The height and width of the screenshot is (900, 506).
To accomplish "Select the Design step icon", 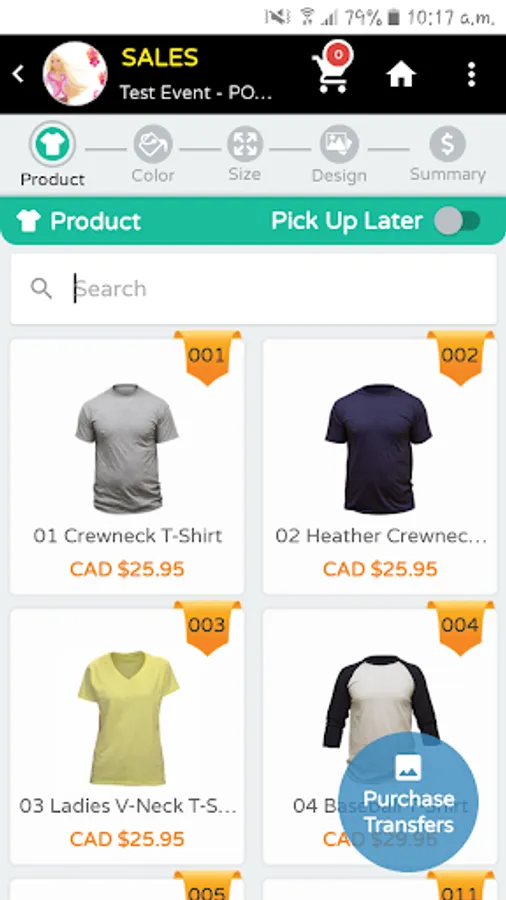I will coord(339,145).
